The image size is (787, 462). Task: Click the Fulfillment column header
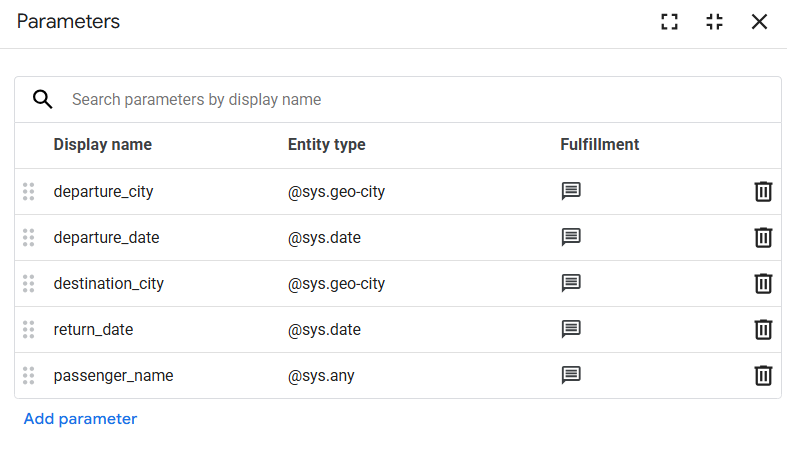coord(600,145)
